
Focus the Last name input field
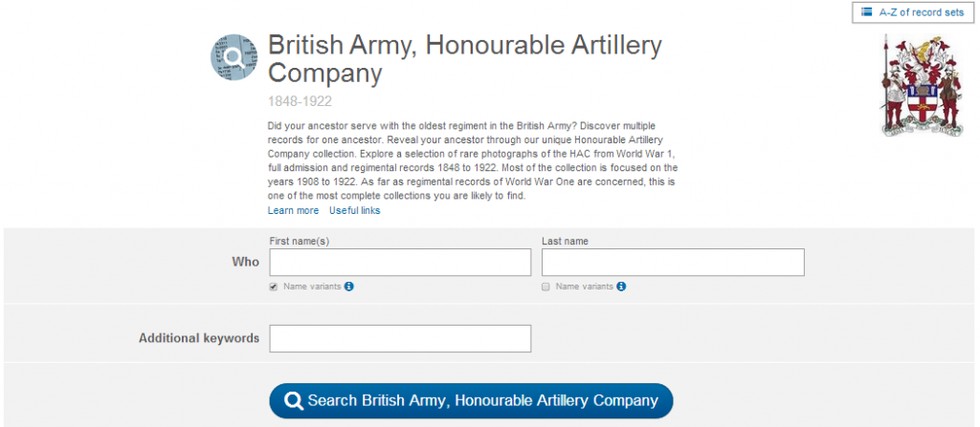click(672, 262)
